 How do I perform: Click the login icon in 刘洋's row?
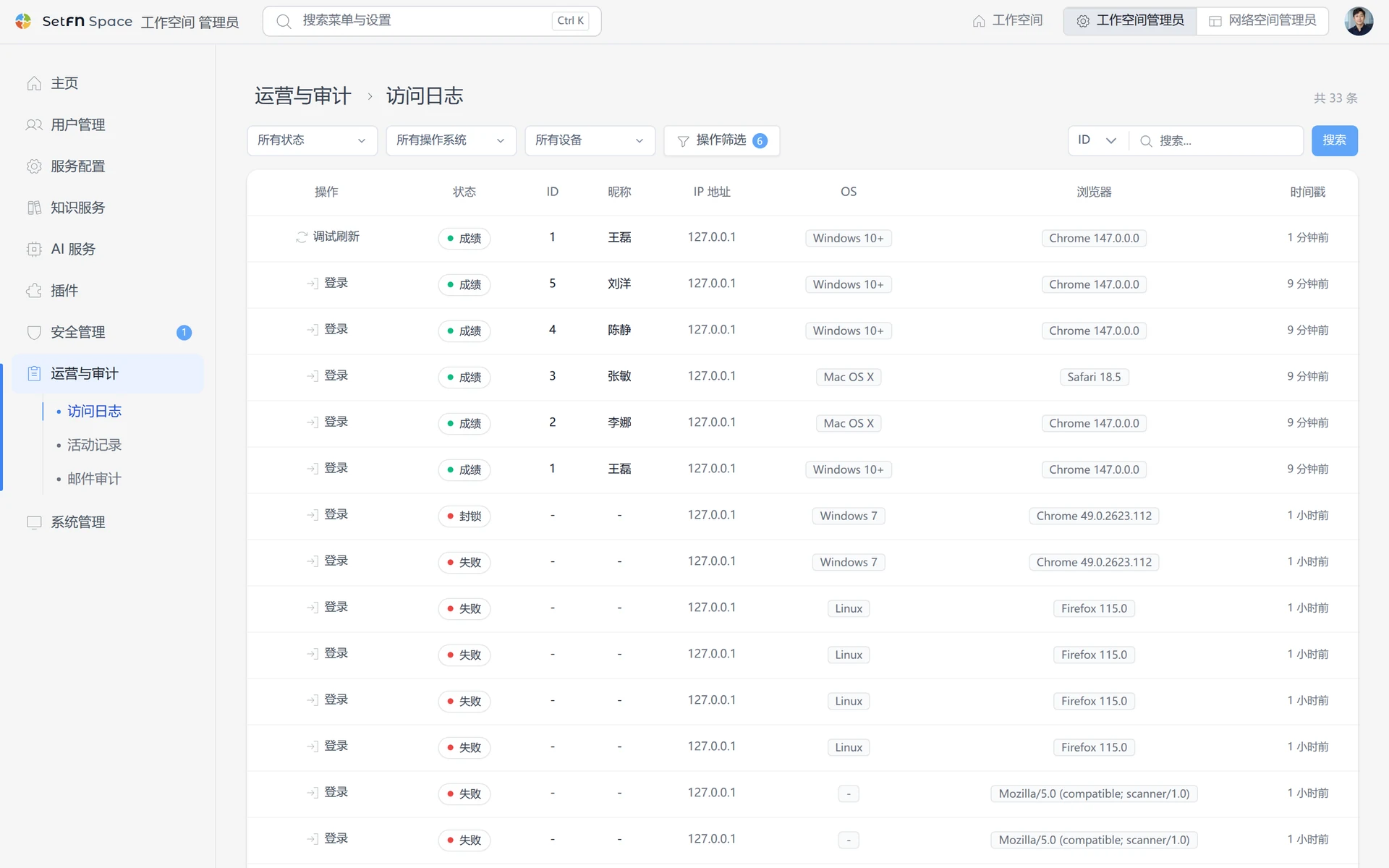click(x=313, y=284)
